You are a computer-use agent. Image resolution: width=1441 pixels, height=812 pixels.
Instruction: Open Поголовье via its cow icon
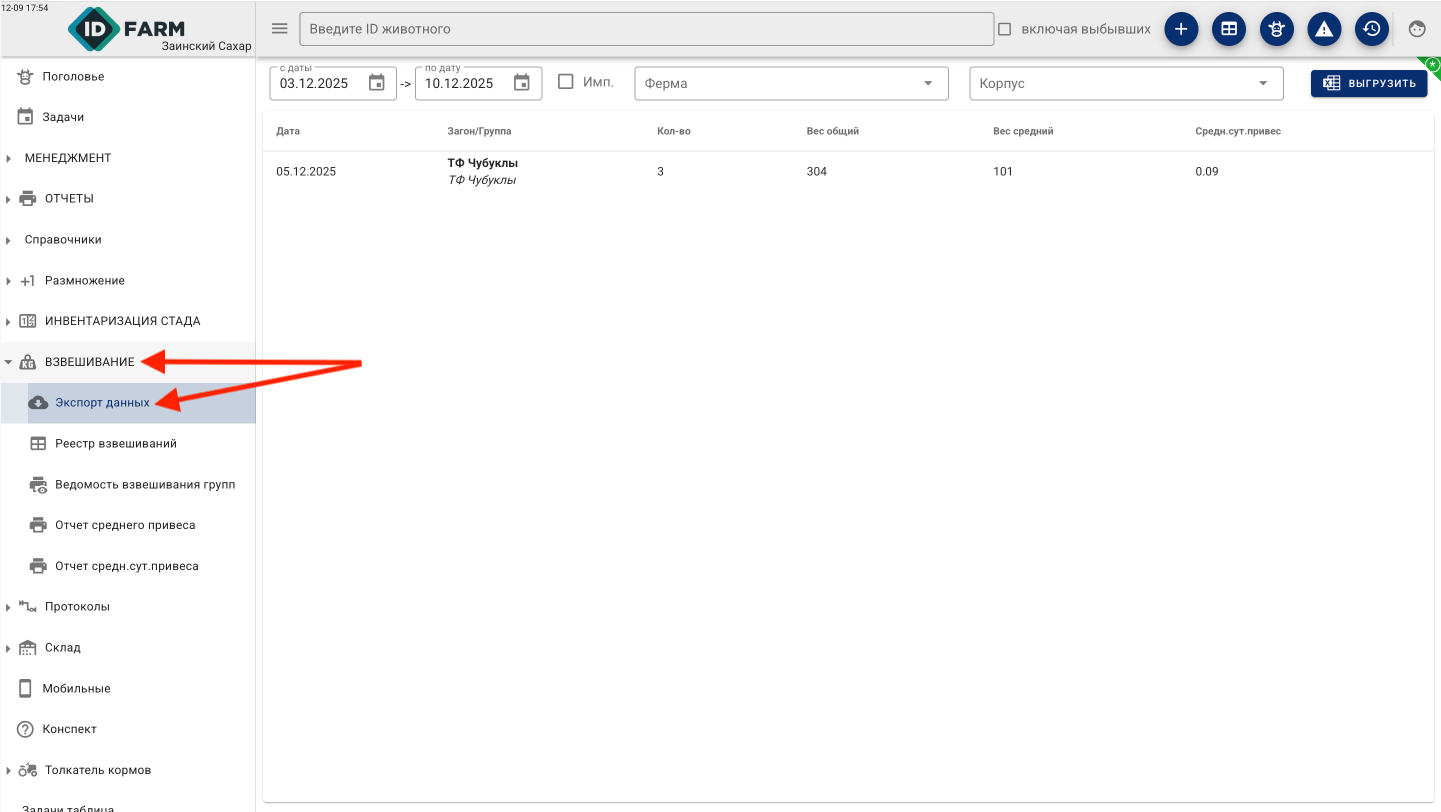coord(26,77)
